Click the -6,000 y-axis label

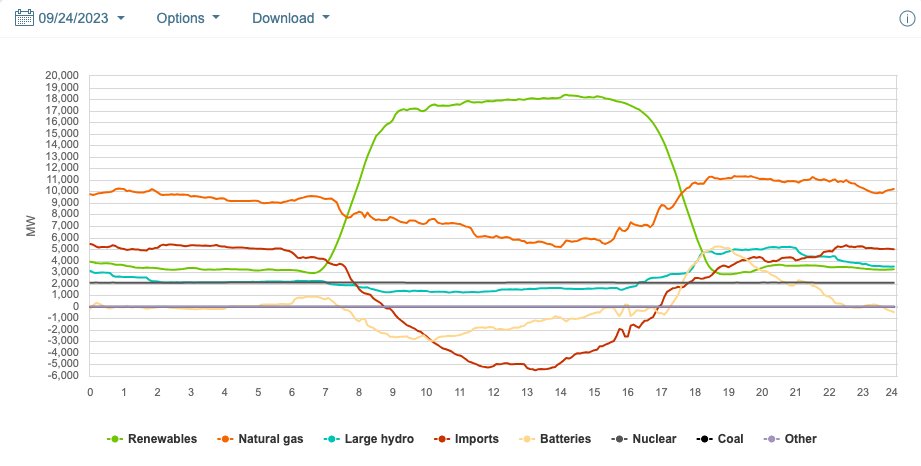(63, 376)
